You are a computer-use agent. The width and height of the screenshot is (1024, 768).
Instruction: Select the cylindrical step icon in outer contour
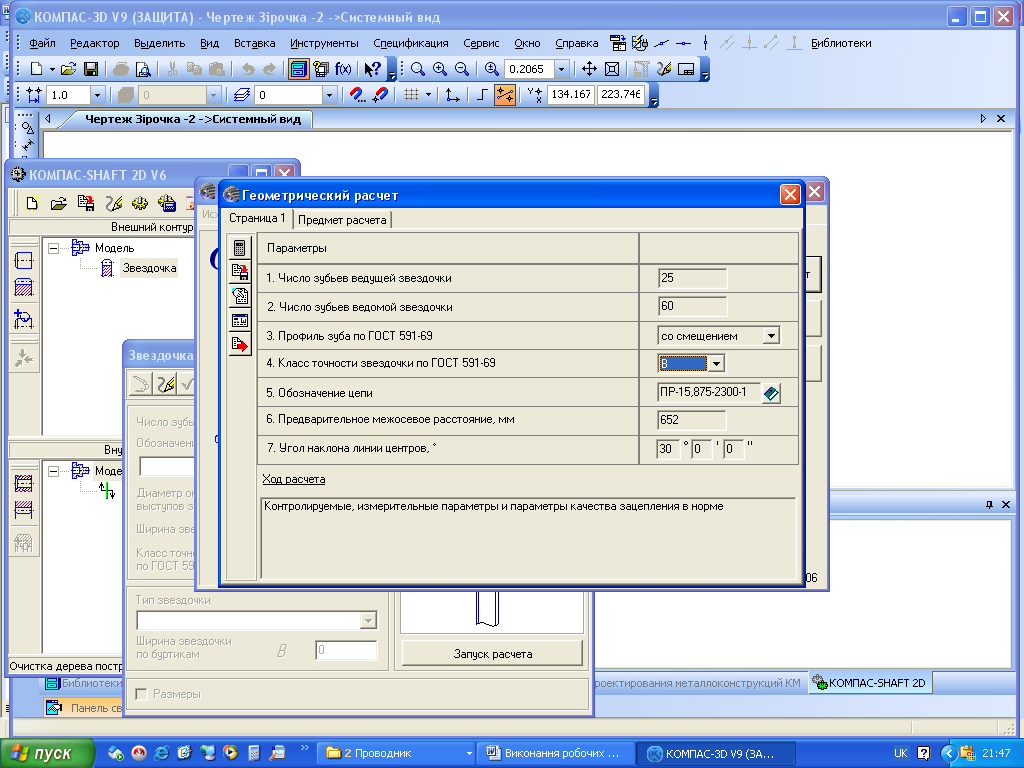(x=24, y=261)
